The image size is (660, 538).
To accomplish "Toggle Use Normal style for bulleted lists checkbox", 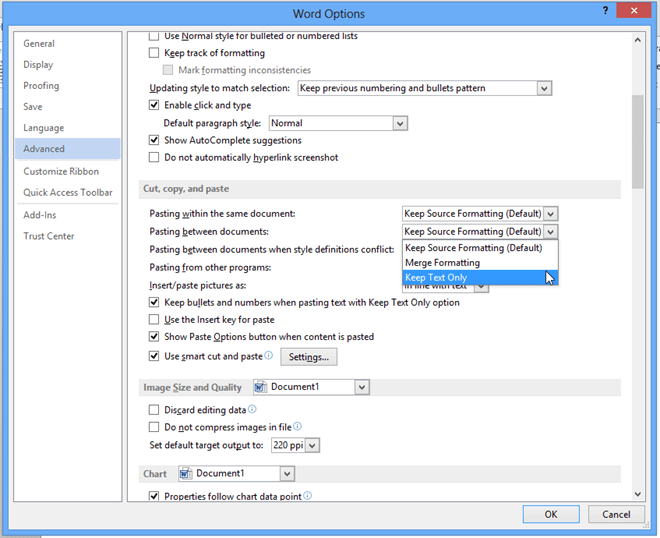I will click(154, 36).
